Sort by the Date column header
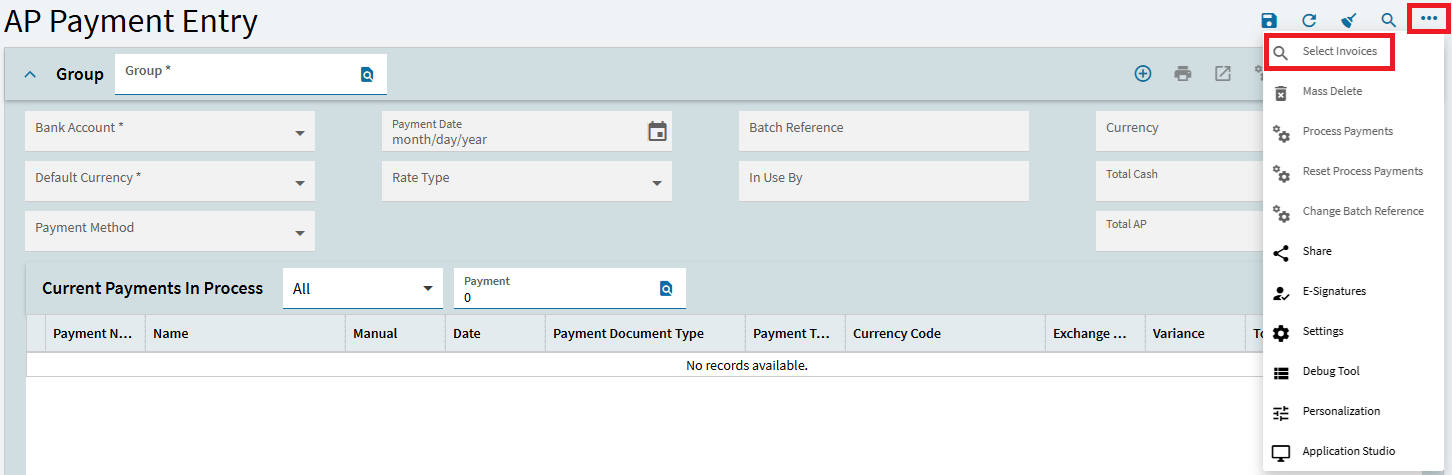This screenshot has height=475, width=1452. click(x=495, y=334)
